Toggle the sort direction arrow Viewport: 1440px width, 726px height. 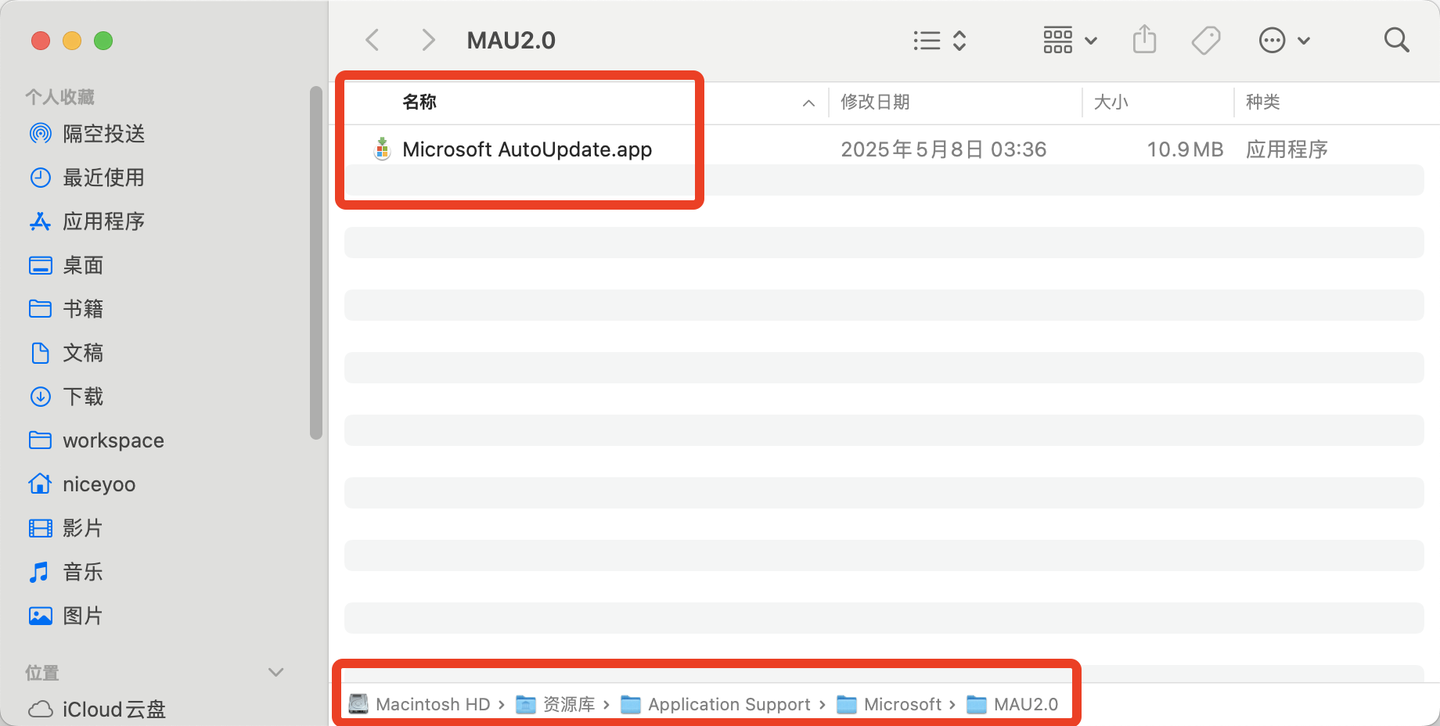point(808,103)
